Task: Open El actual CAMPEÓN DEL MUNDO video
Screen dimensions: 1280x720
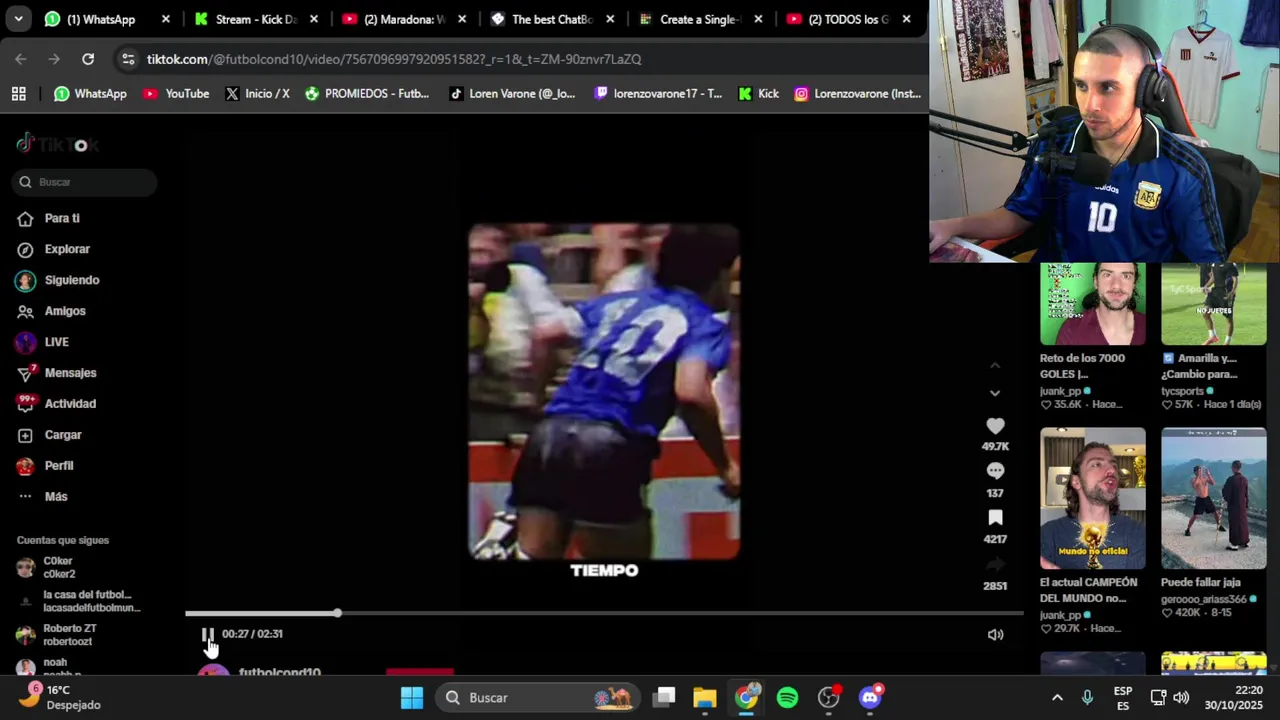Action: tap(1092, 498)
